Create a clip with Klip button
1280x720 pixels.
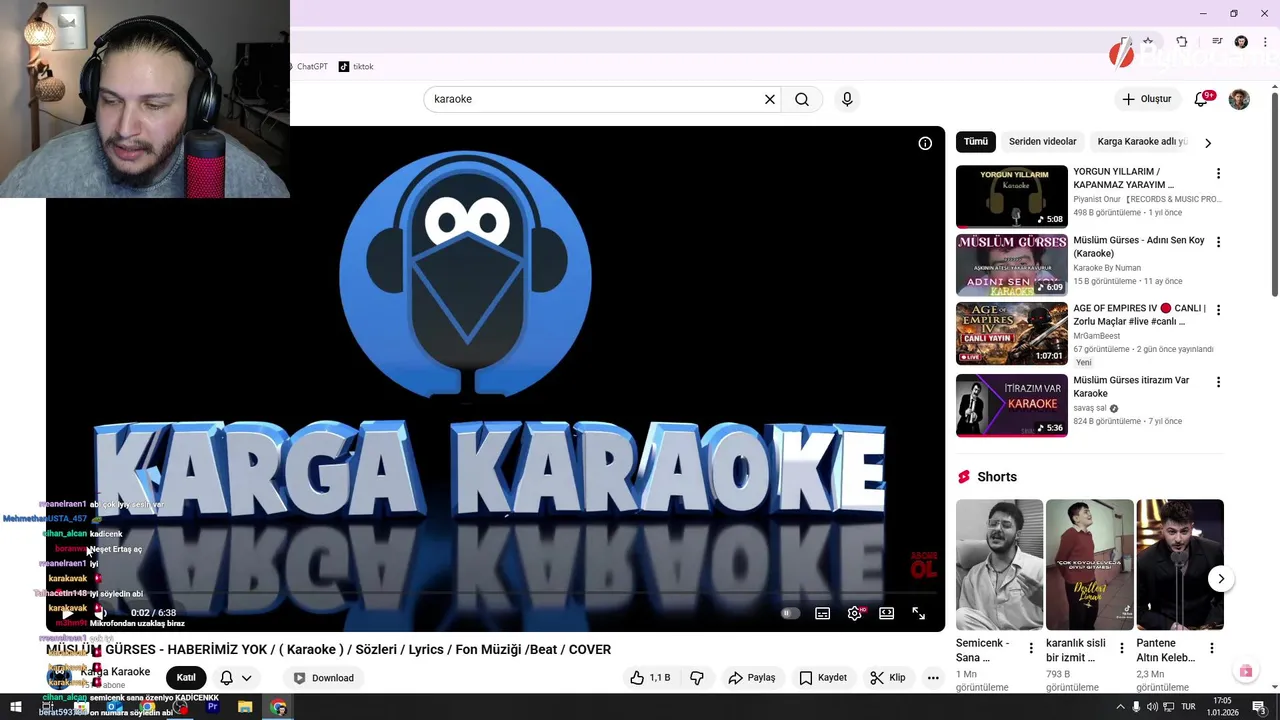(x=888, y=678)
